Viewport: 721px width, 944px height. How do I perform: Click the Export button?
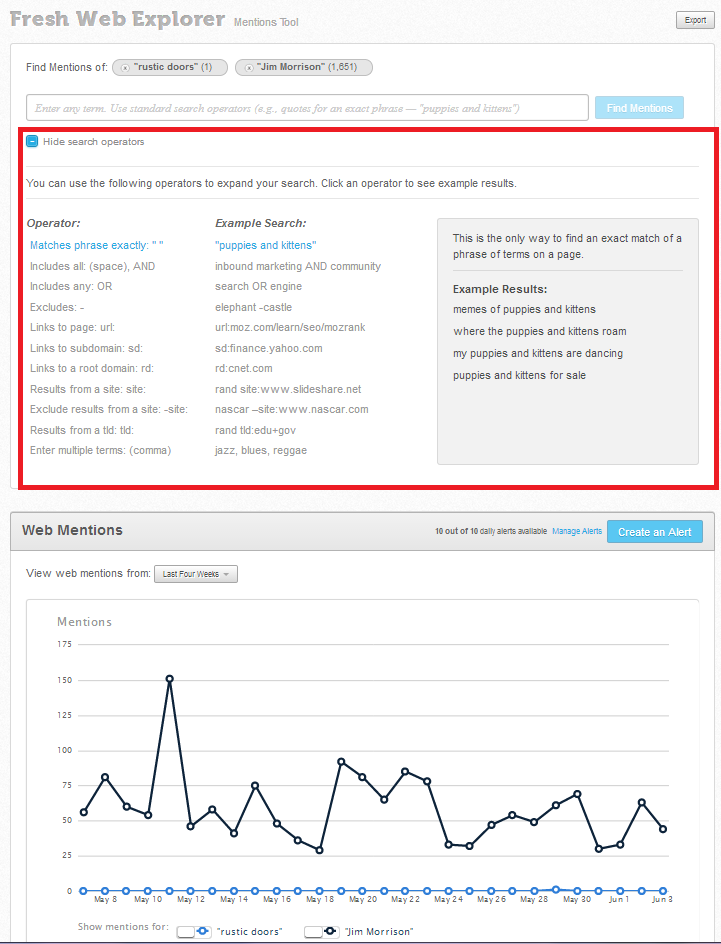tap(695, 20)
